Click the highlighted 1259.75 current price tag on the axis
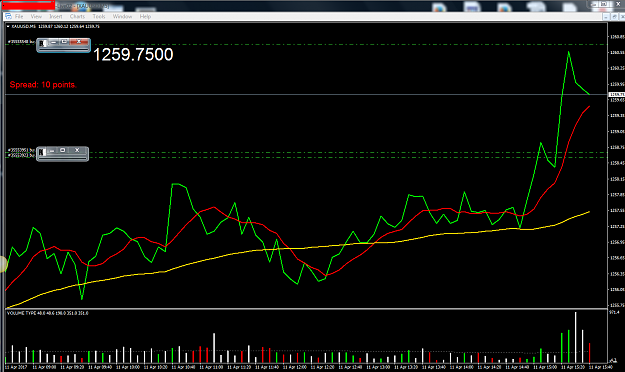The image size is (625, 372). point(616,94)
